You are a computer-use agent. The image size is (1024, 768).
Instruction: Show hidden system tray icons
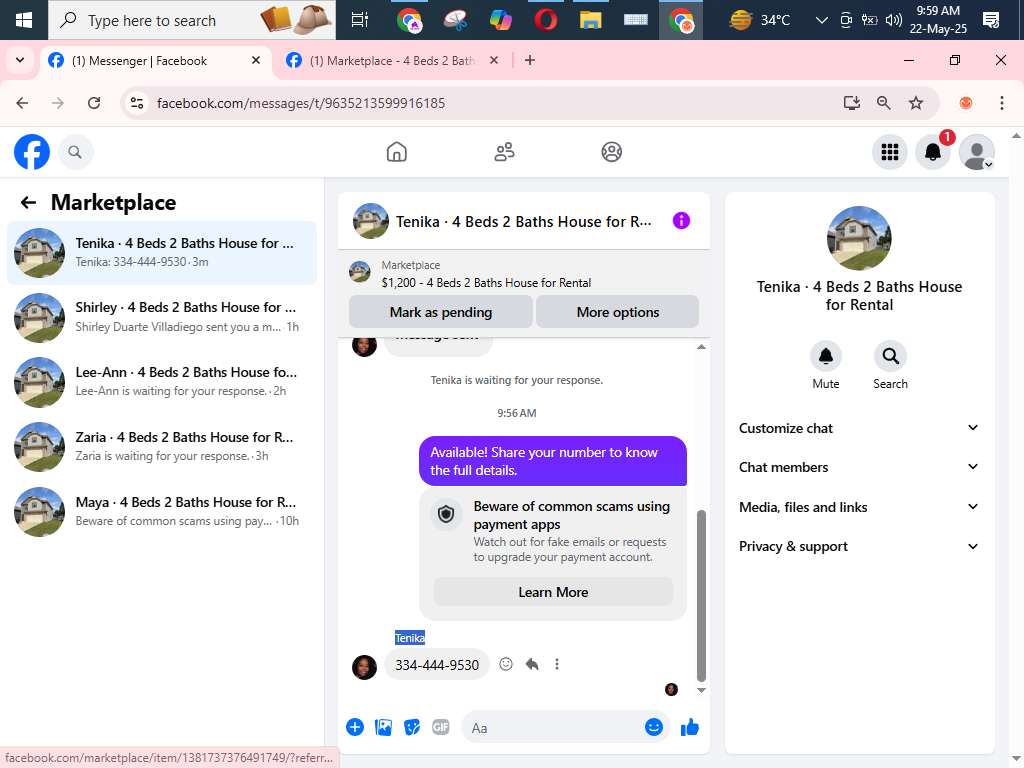[x=822, y=20]
